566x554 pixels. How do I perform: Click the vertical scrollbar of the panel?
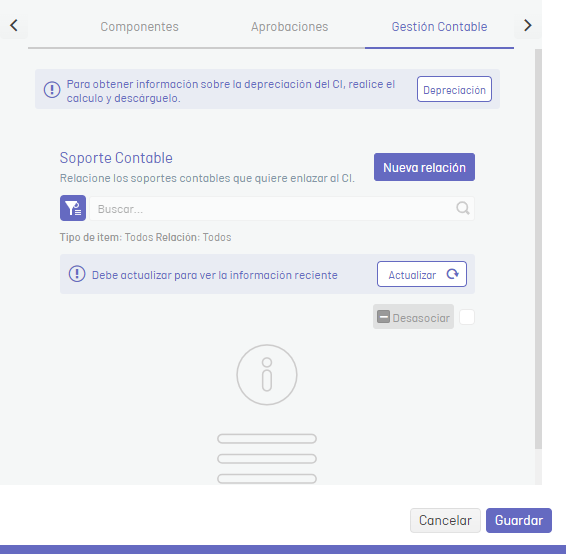538,249
